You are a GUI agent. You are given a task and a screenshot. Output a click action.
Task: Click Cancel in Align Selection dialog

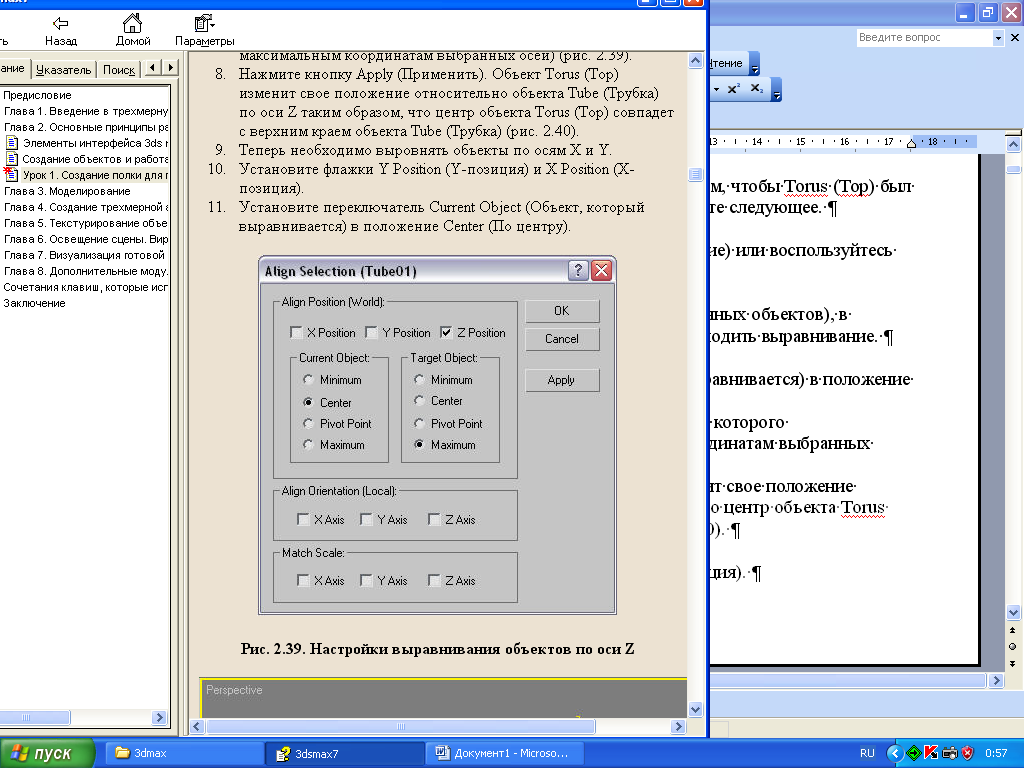562,339
